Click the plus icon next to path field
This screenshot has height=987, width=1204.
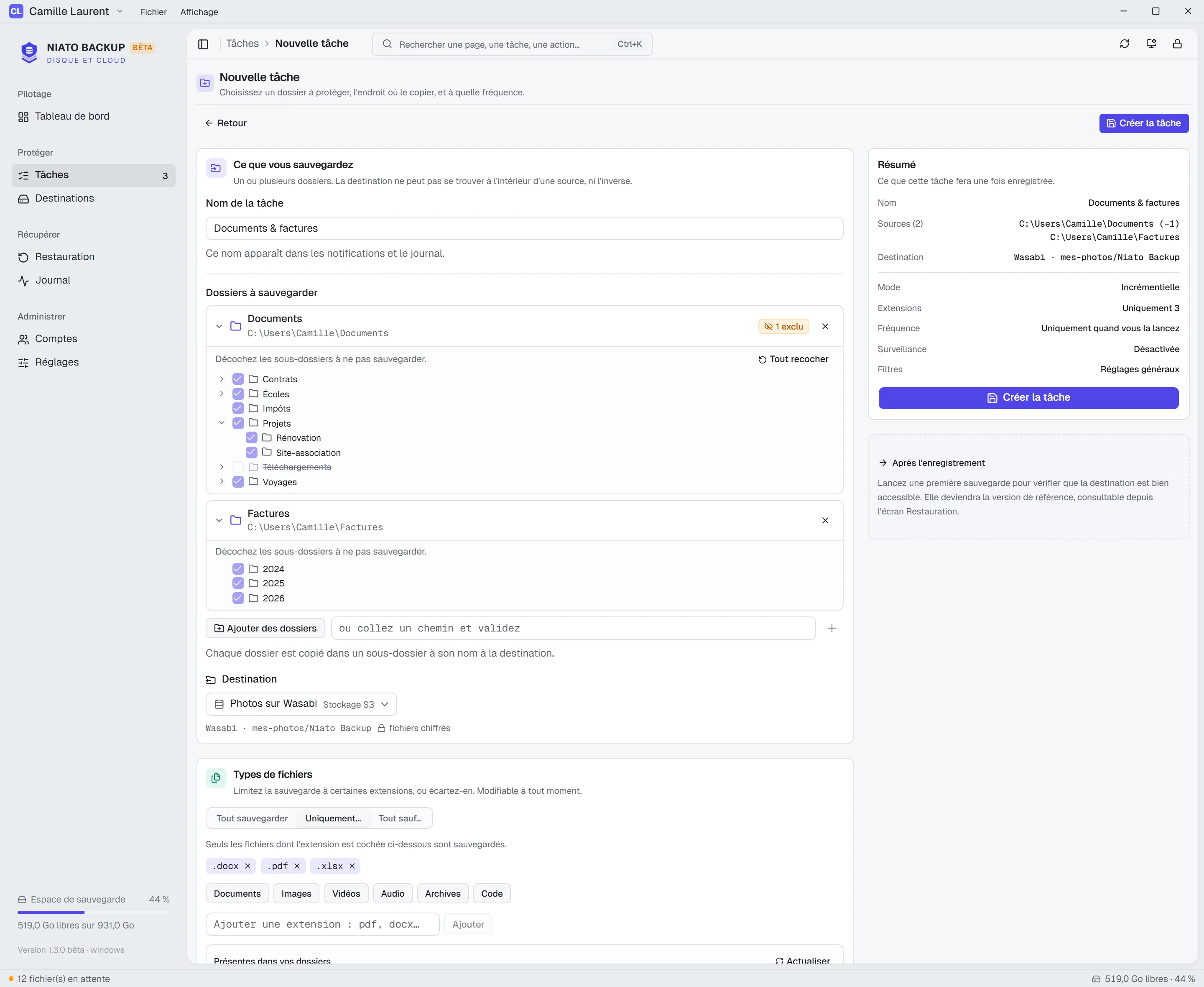(x=832, y=628)
